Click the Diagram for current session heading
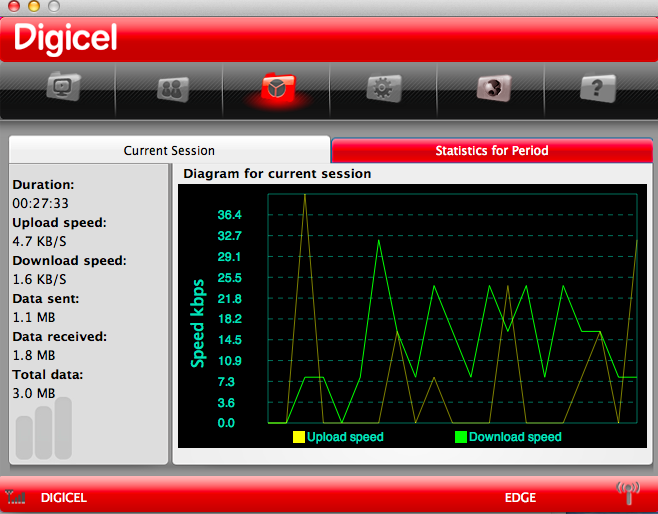658x514 pixels. click(277, 174)
